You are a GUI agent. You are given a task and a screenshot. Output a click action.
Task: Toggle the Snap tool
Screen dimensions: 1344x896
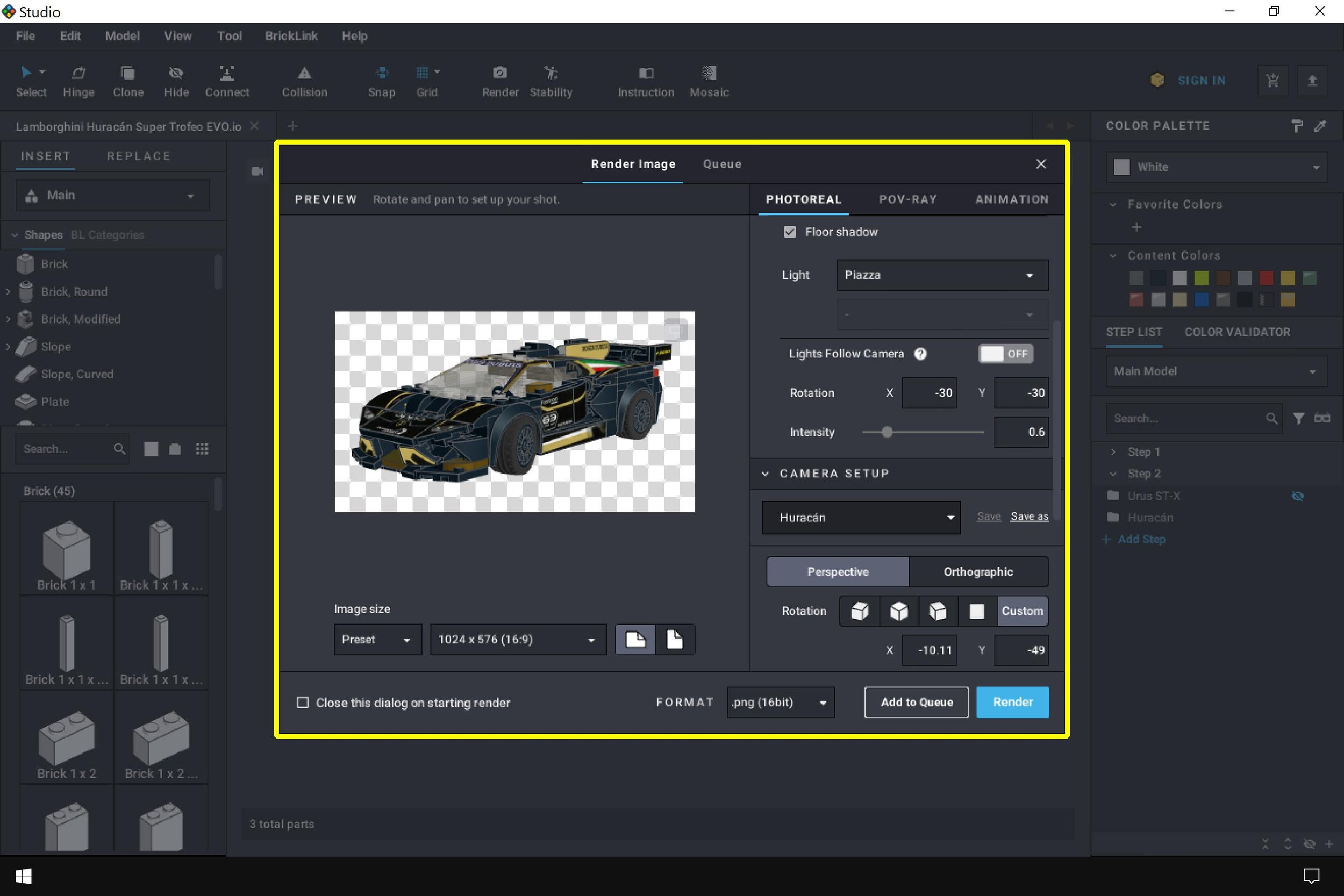point(382,81)
